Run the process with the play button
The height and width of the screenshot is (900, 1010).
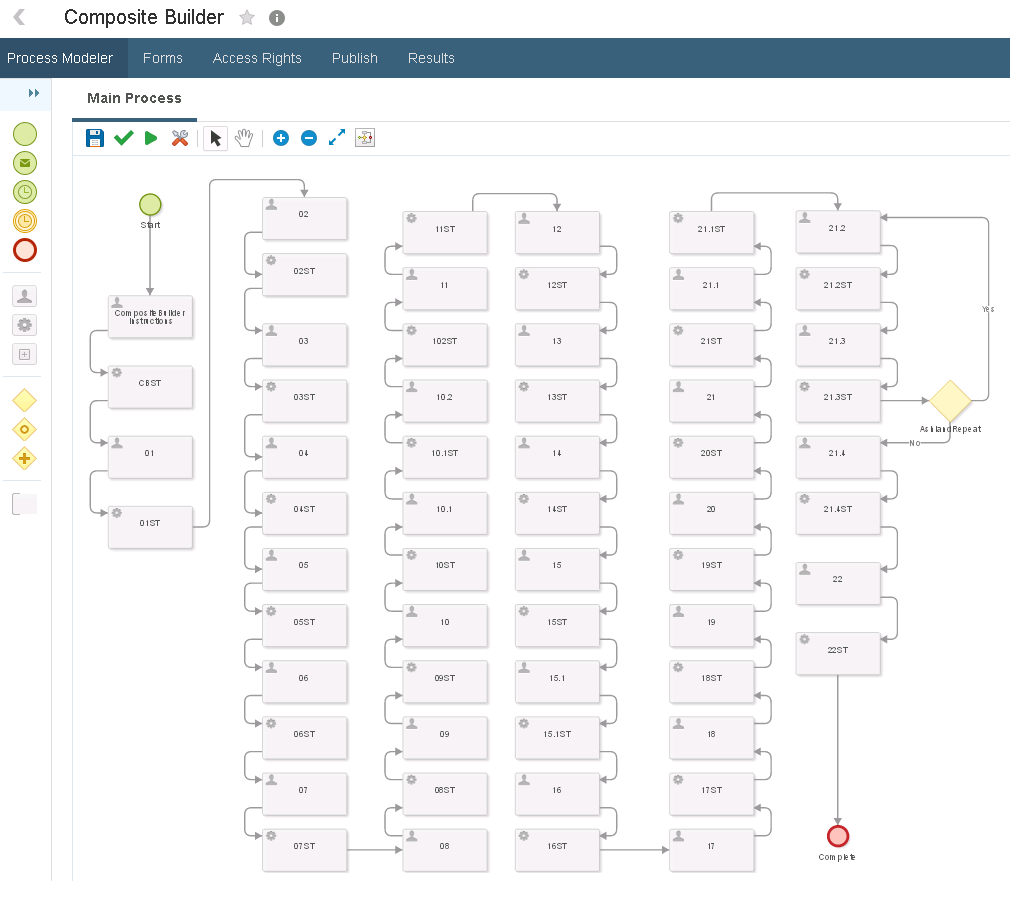click(151, 138)
